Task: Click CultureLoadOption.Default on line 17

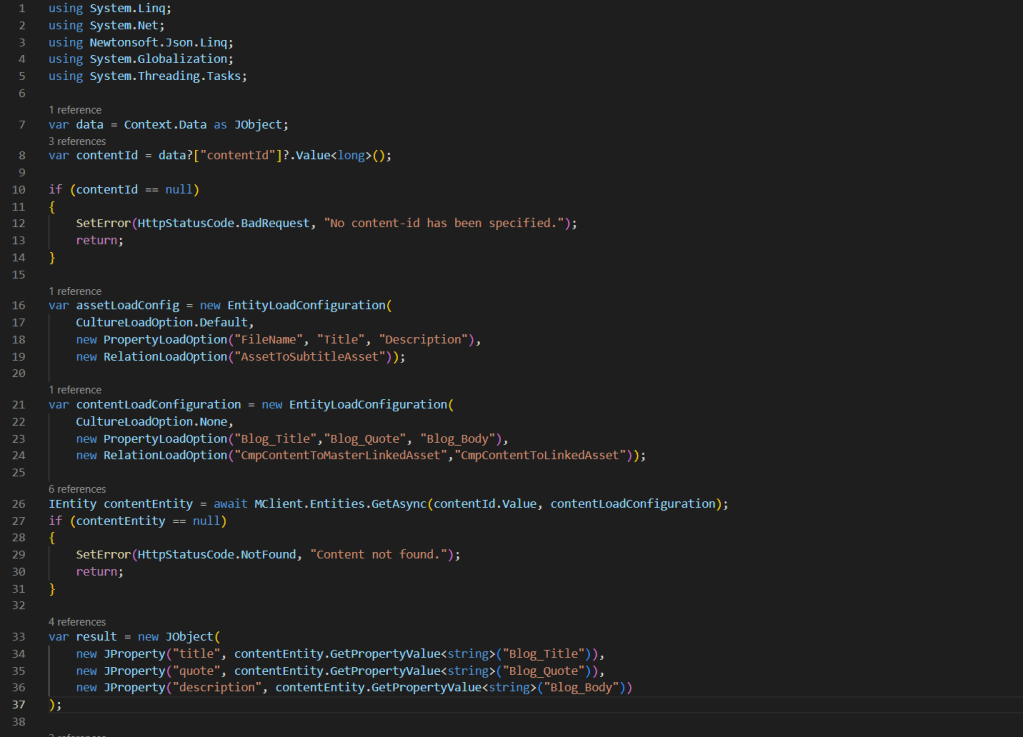Action: [165, 323]
